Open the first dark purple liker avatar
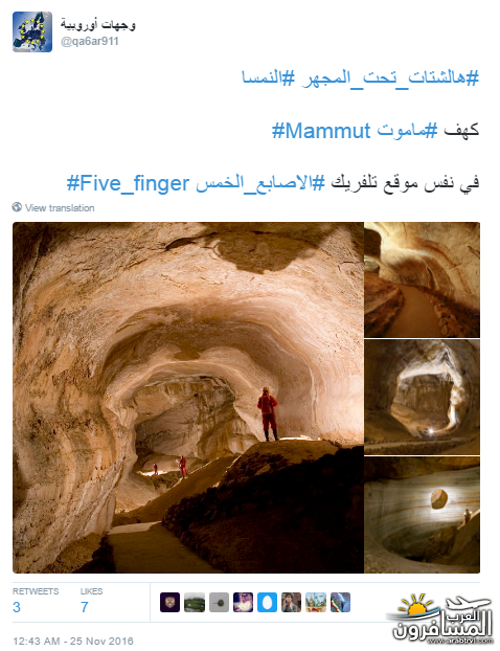Image resolution: width=500 pixels, height=651 pixels. point(170,602)
